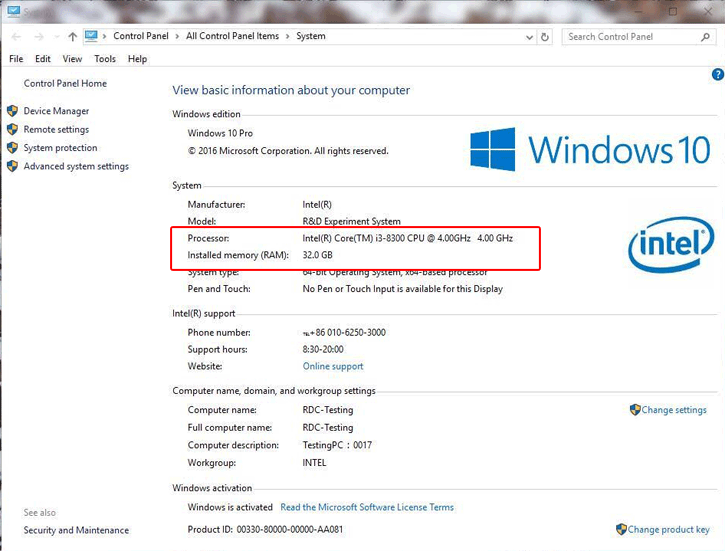Click shield icon beside System protection

tap(12, 148)
